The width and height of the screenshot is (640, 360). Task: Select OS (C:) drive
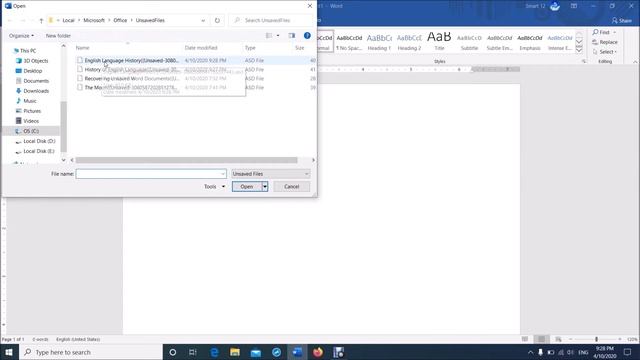pyautogui.click(x=31, y=131)
